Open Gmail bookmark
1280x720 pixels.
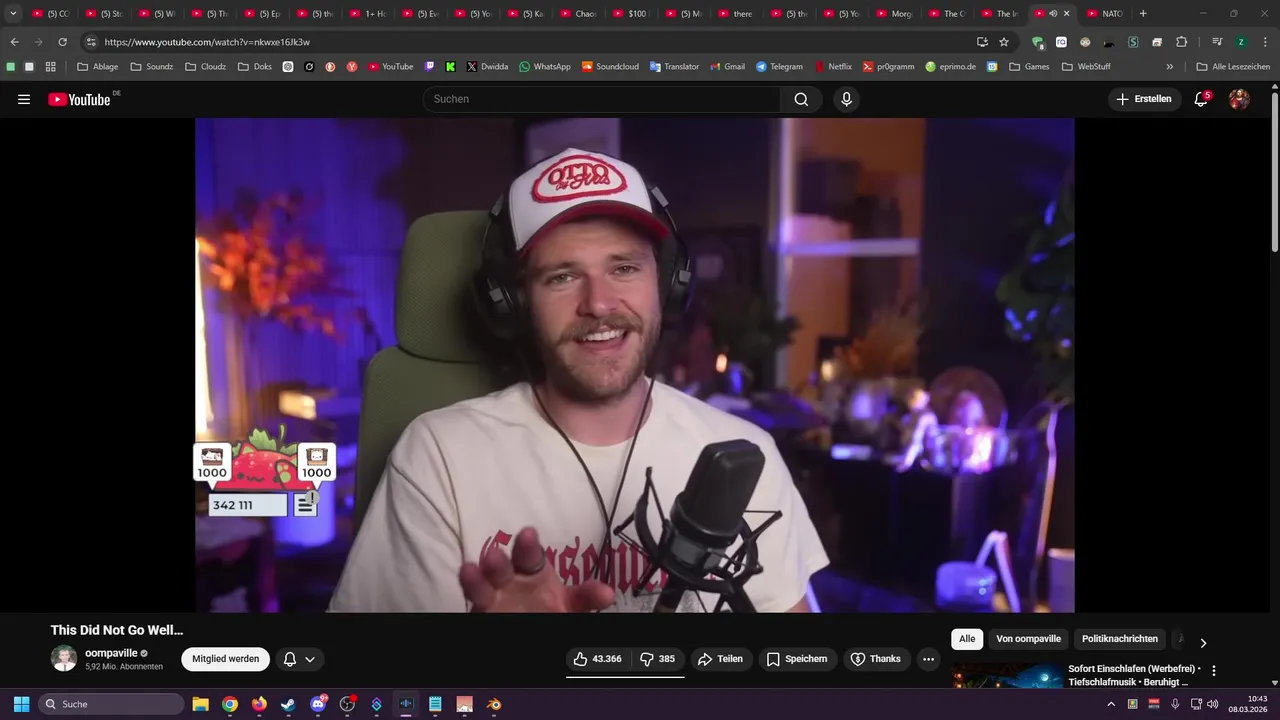pos(727,67)
